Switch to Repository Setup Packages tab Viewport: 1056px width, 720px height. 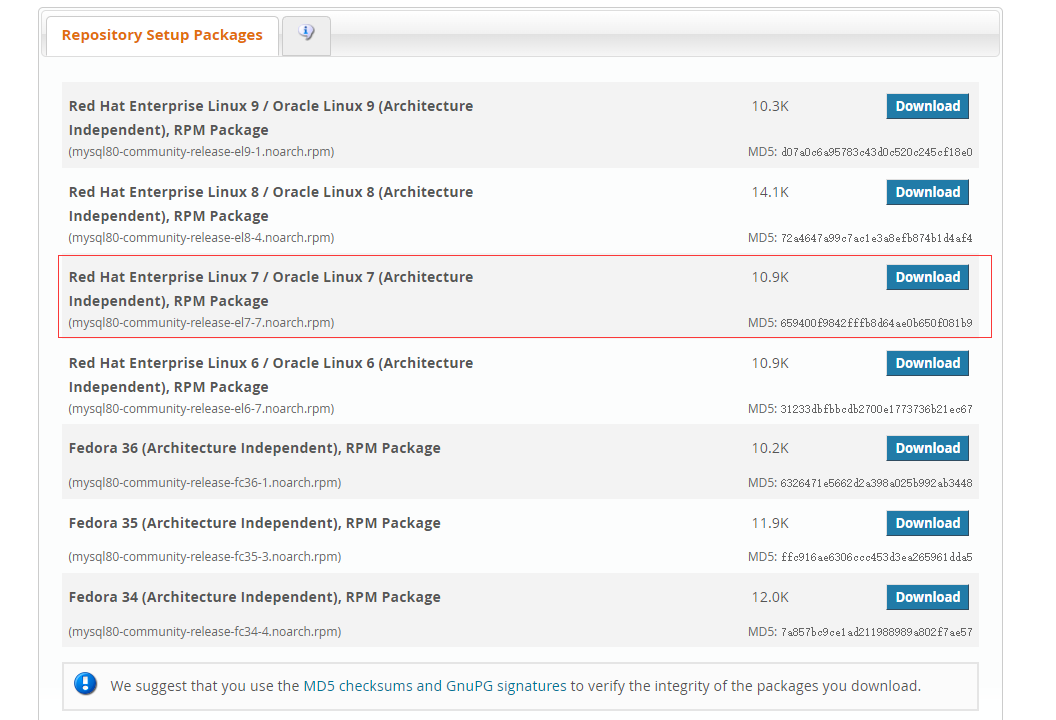click(x=162, y=35)
